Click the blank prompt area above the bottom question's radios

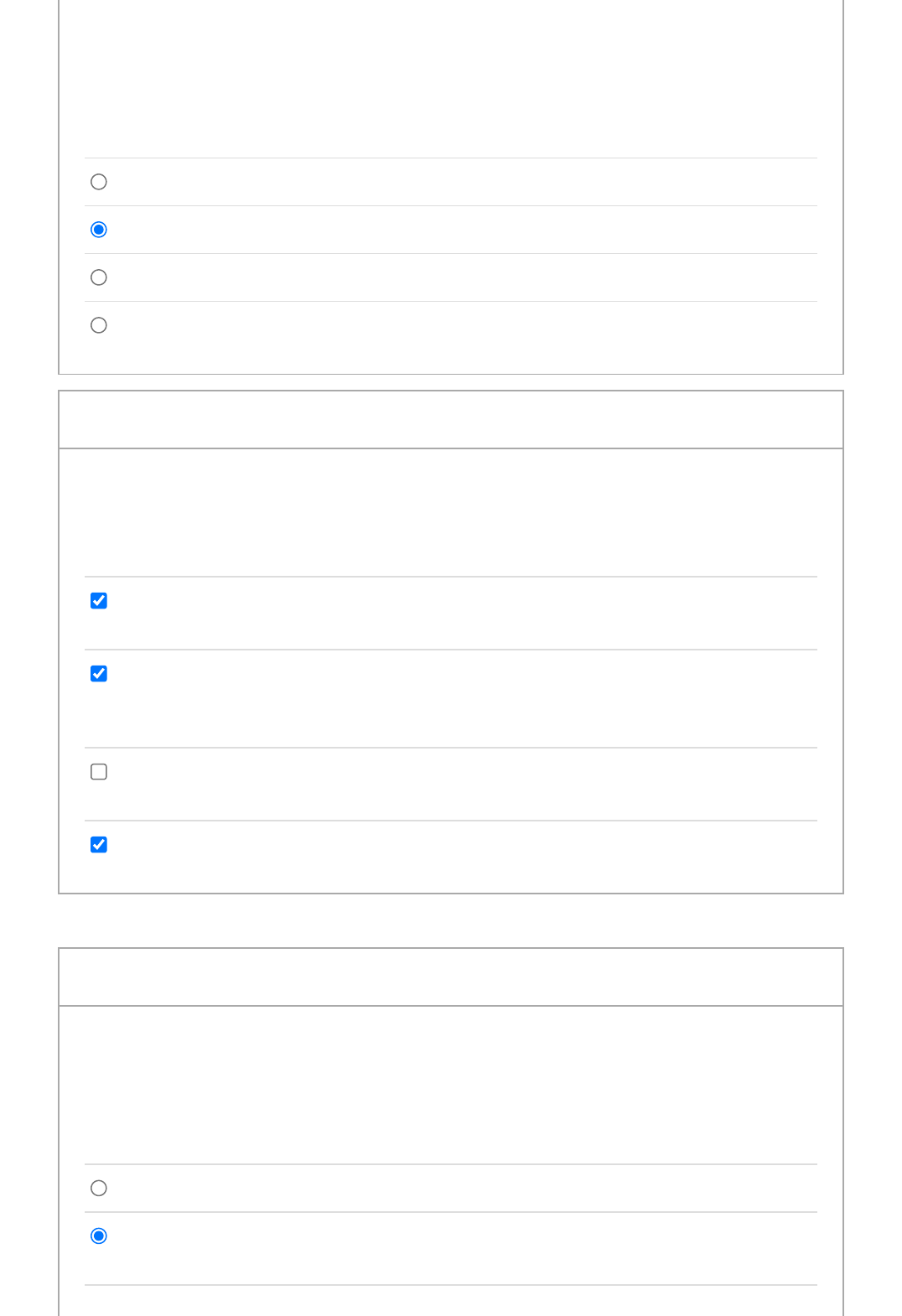click(451, 1085)
